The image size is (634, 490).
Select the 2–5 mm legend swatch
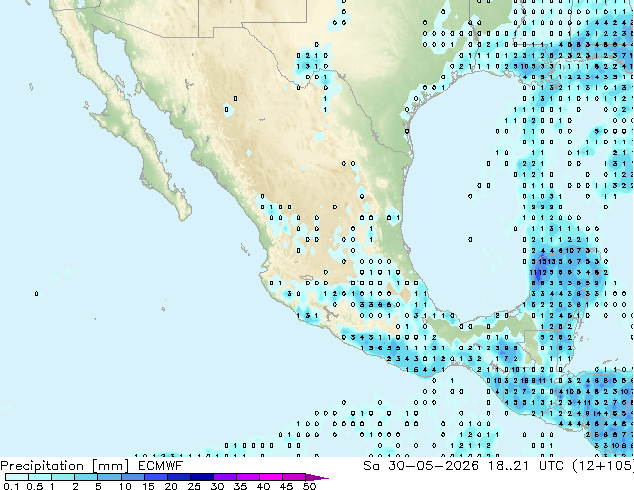[x=86, y=477]
